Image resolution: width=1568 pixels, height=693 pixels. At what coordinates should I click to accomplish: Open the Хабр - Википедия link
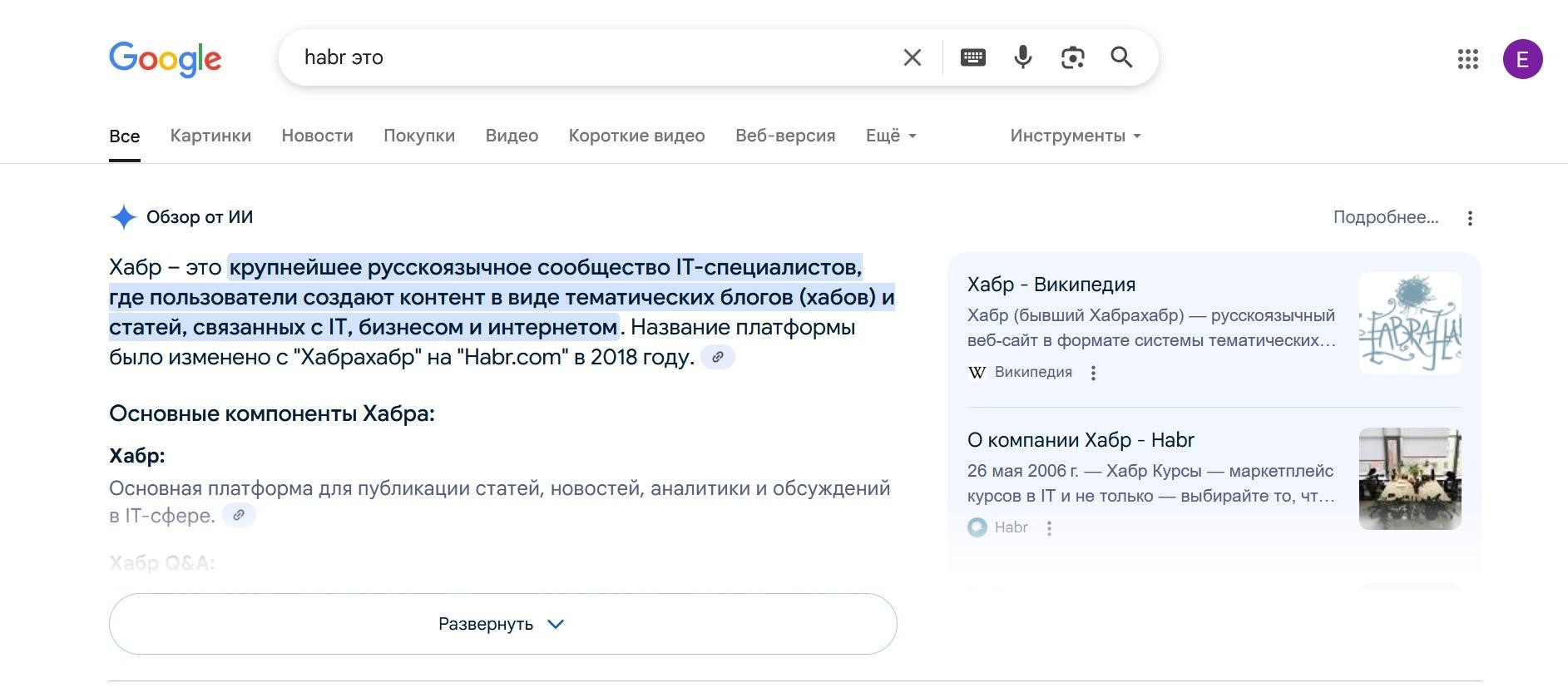pyautogui.click(x=1051, y=285)
